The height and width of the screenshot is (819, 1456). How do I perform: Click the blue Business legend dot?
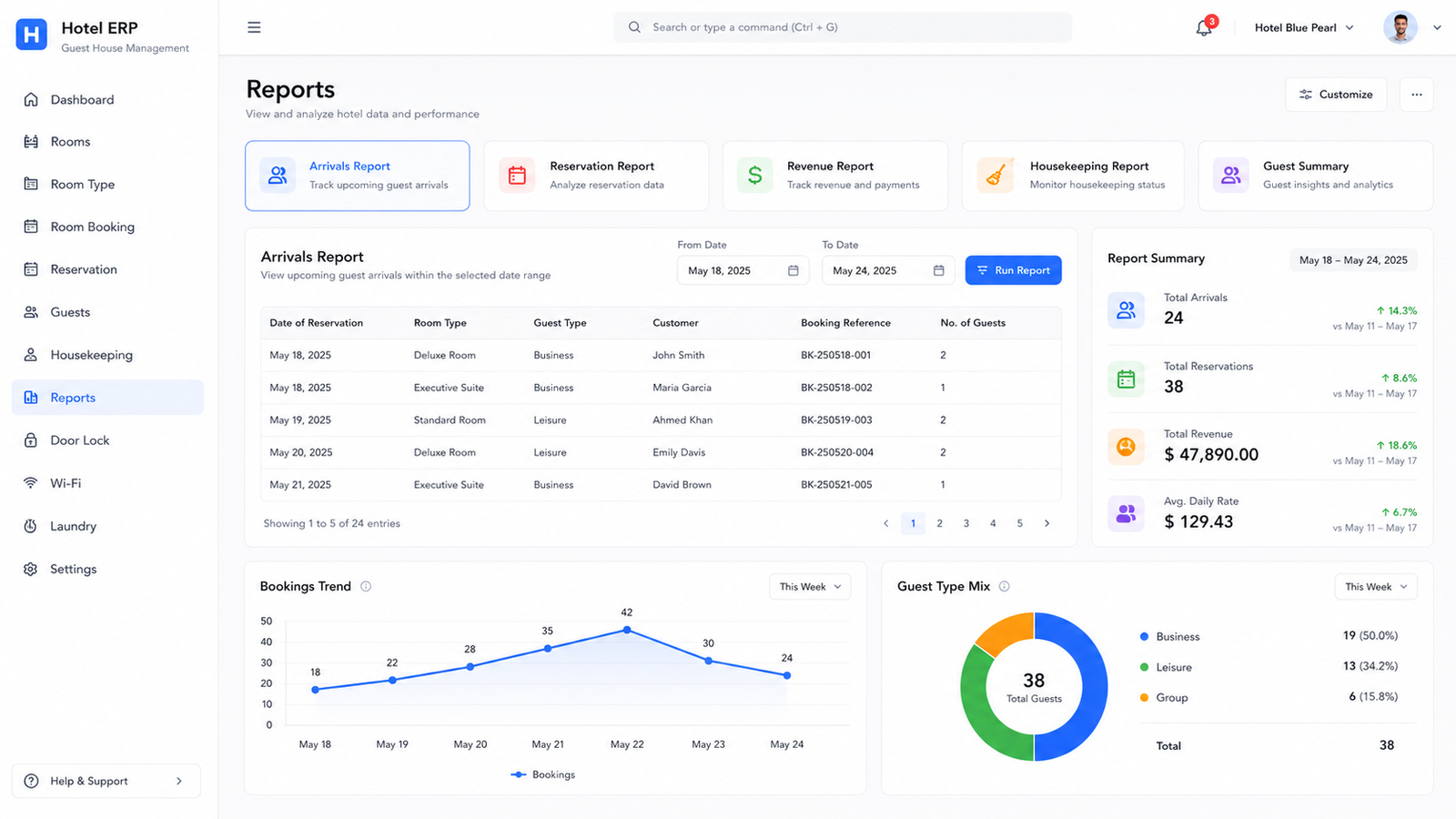point(1144,637)
